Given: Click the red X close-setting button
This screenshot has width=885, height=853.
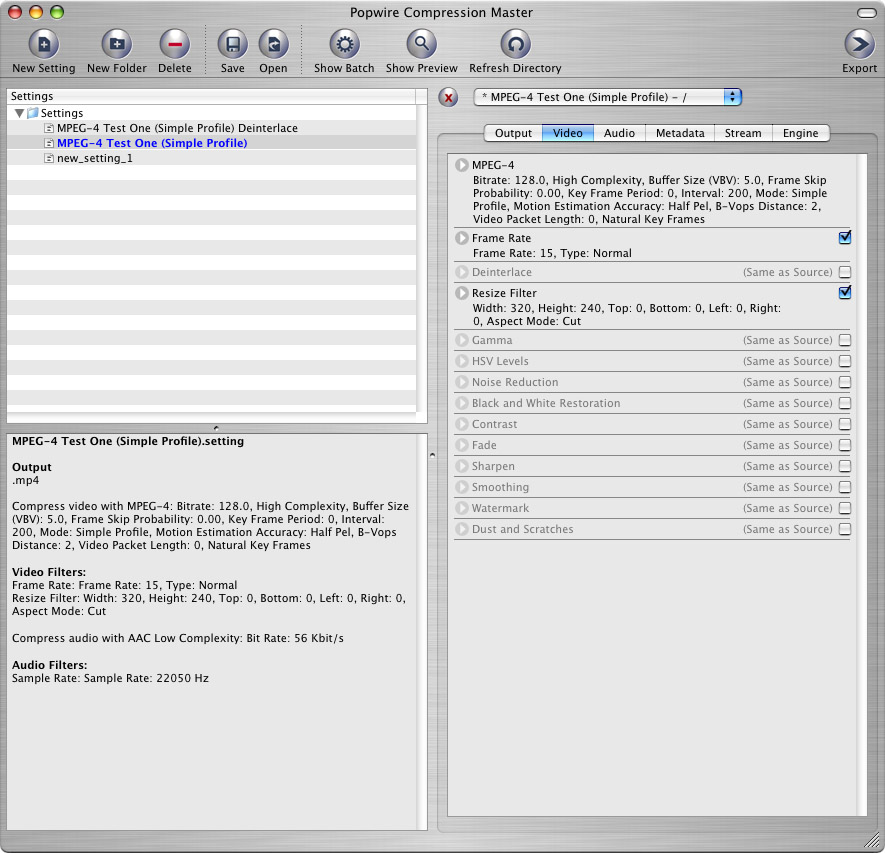Looking at the screenshot, I should coord(449,97).
